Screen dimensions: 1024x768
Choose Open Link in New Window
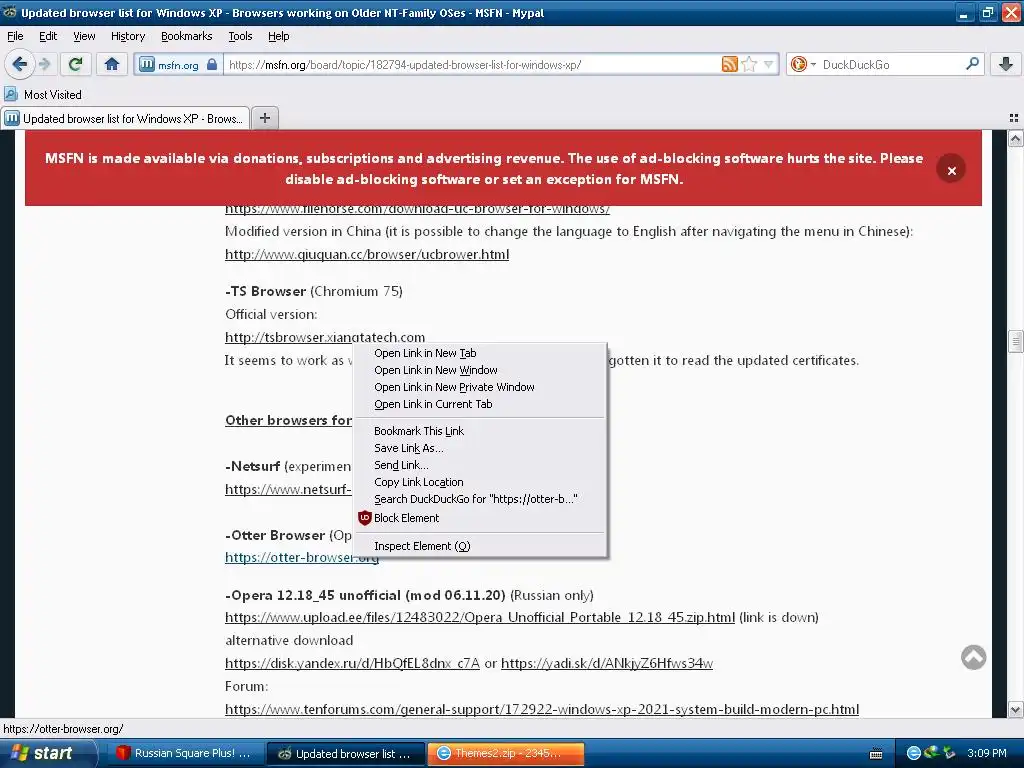480,370
